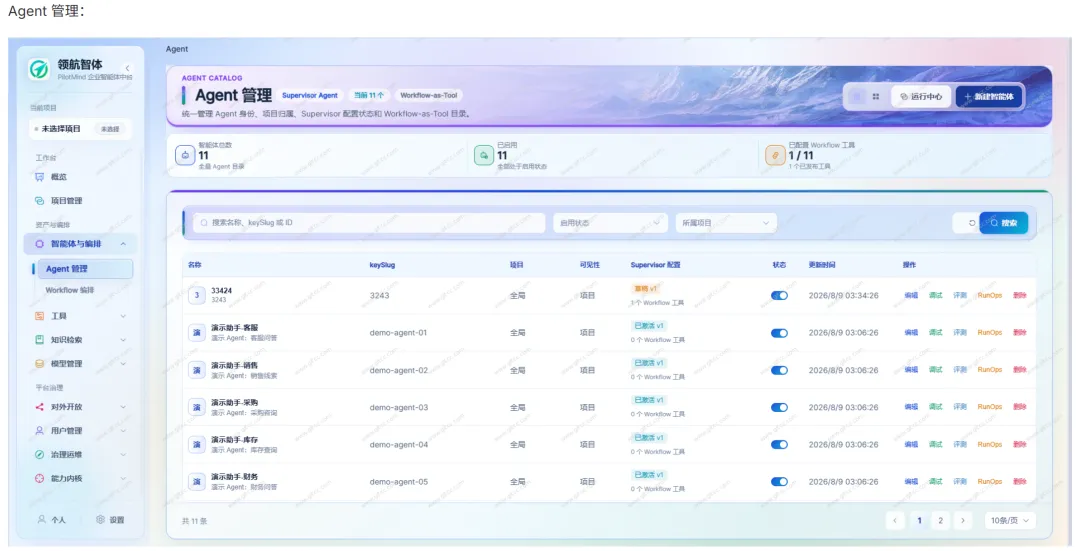Screen dimensions: 1080x551
Task: Open the 所属项目 dropdown
Action: [726, 223]
